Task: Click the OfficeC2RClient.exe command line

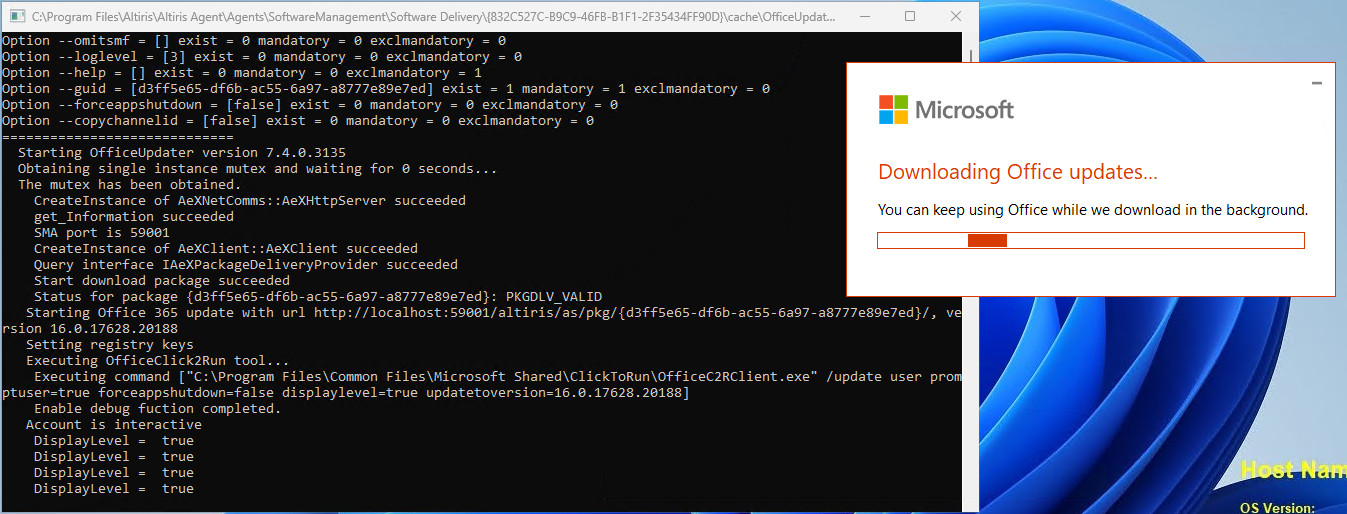Action: (x=482, y=384)
